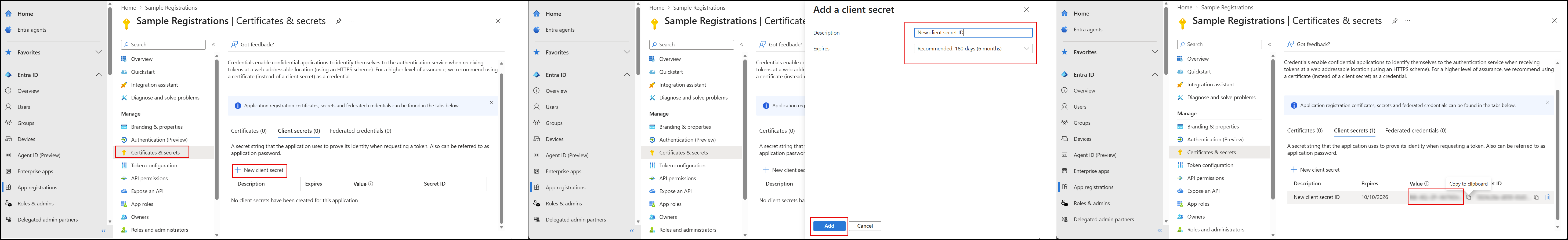Image resolution: width=1568 pixels, height=240 pixels.
Task: Open Branding & properties in the left screenshot
Action: pyautogui.click(x=157, y=127)
